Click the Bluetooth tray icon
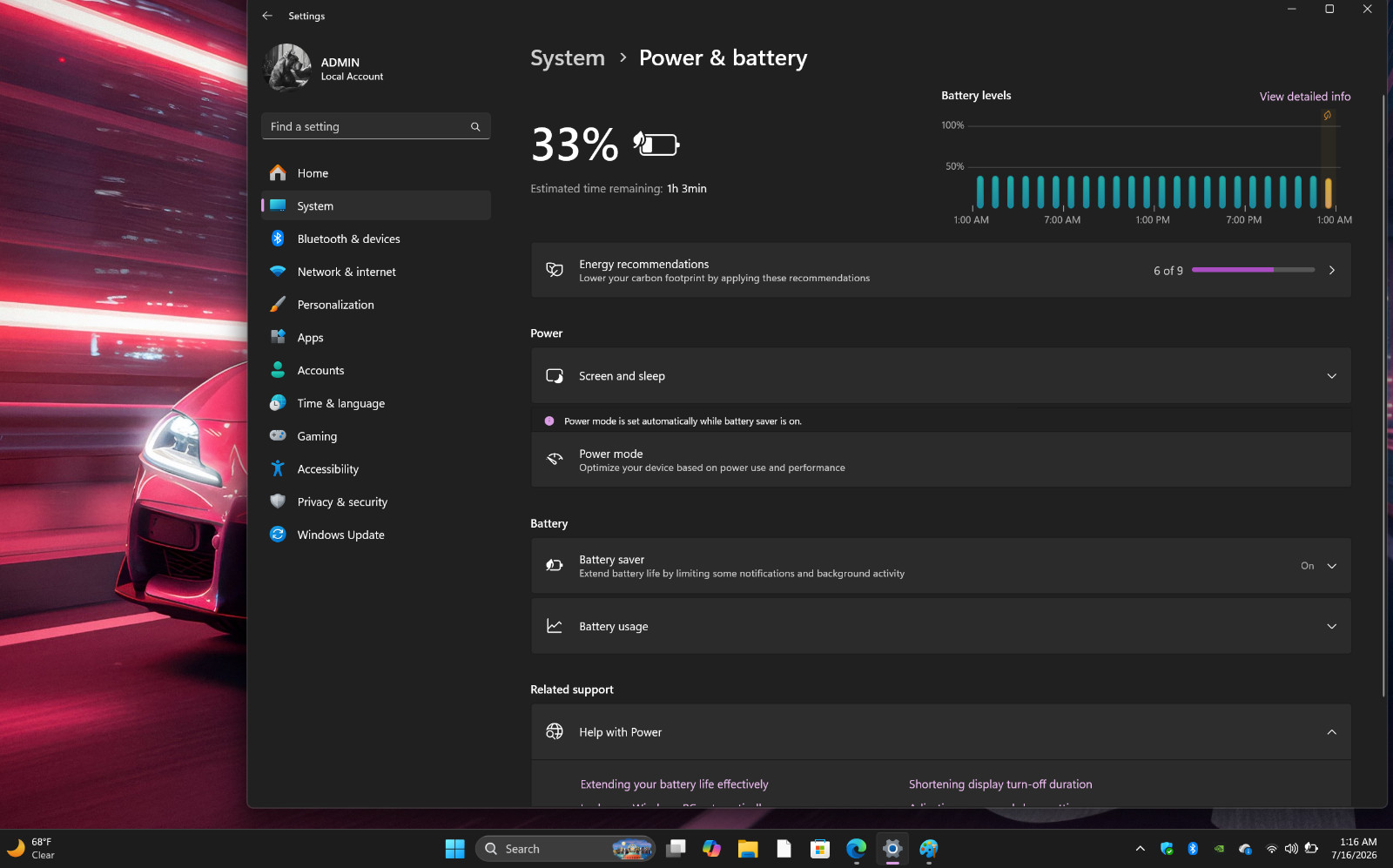 point(1193,849)
